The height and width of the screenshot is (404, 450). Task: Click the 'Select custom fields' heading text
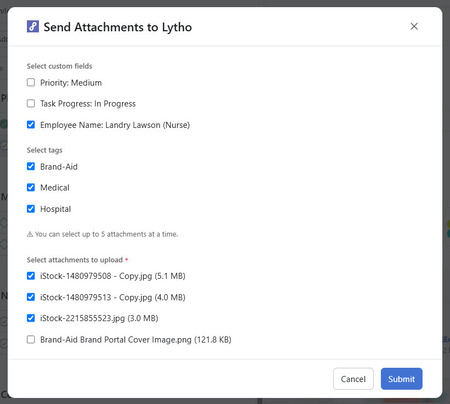coord(59,66)
